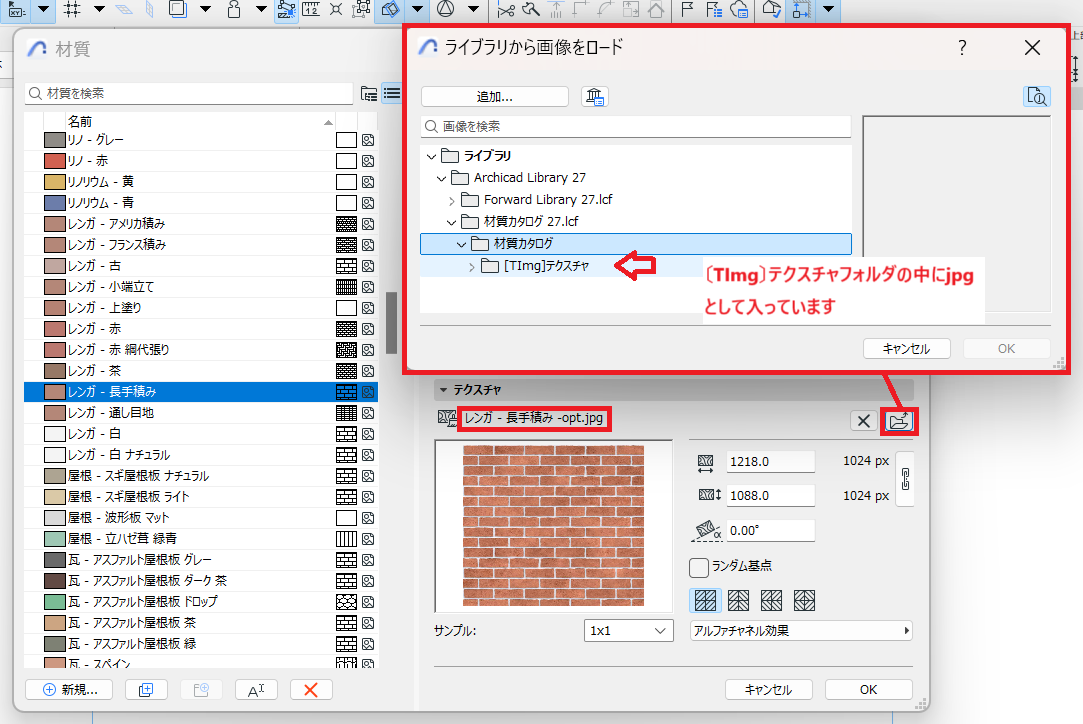The height and width of the screenshot is (724, 1083).
Task: Click the suspend groups icon in the top toolbar
Action: (x=361, y=10)
